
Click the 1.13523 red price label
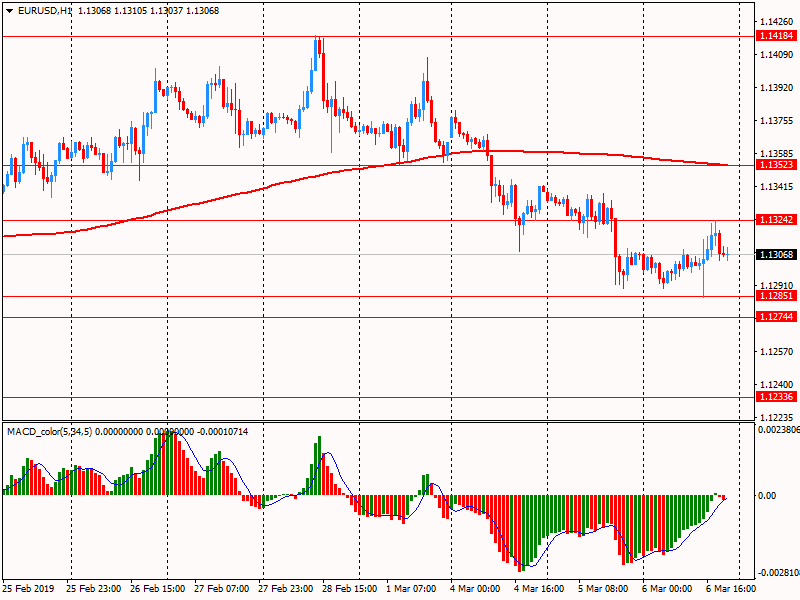[x=776, y=165]
